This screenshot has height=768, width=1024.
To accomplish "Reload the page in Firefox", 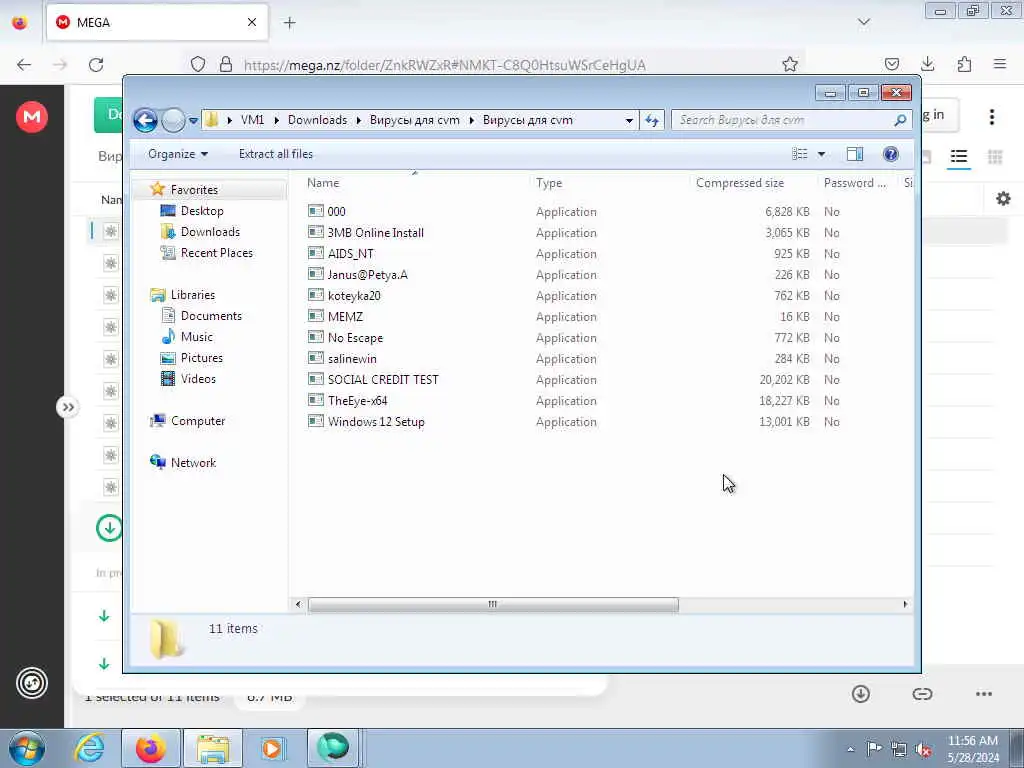I will 96,65.
